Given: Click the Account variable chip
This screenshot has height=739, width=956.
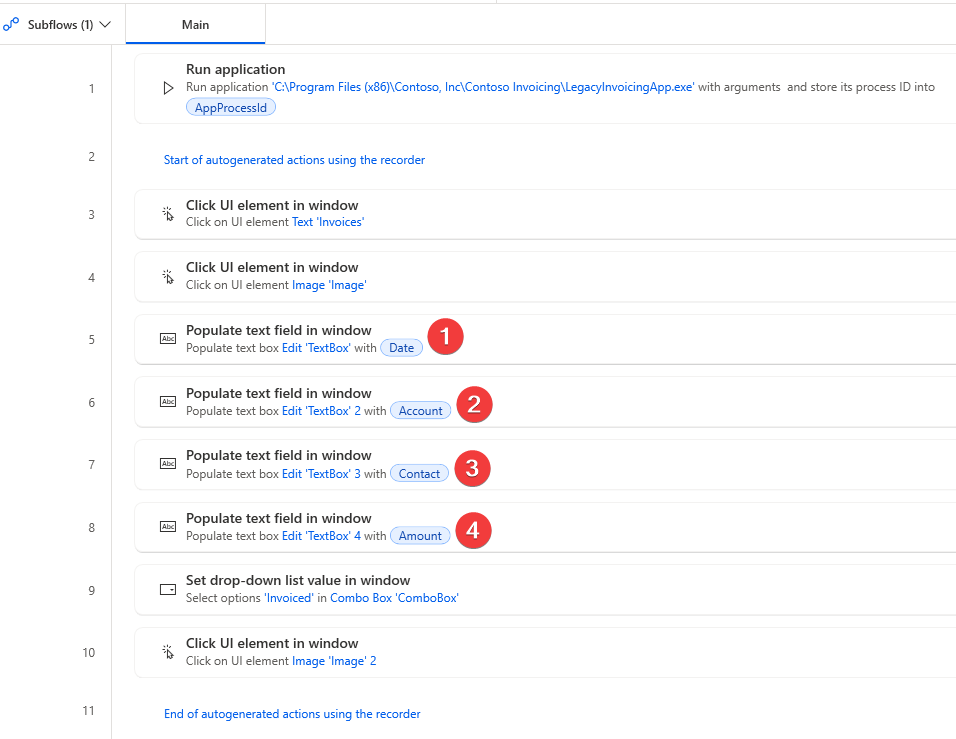Looking at the screenshot, I should pos(421,411).
